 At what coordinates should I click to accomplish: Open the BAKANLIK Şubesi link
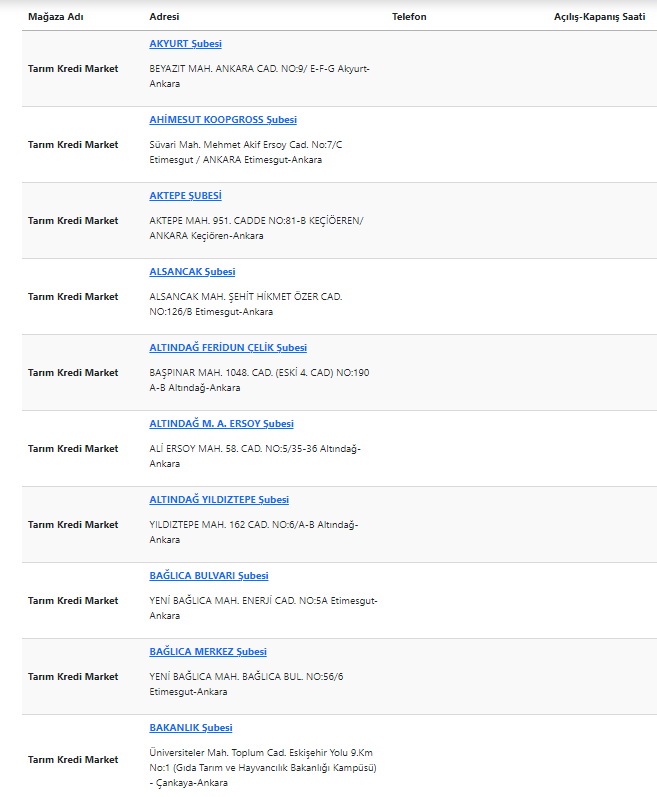pyautogui.click(x=191, y=728)
